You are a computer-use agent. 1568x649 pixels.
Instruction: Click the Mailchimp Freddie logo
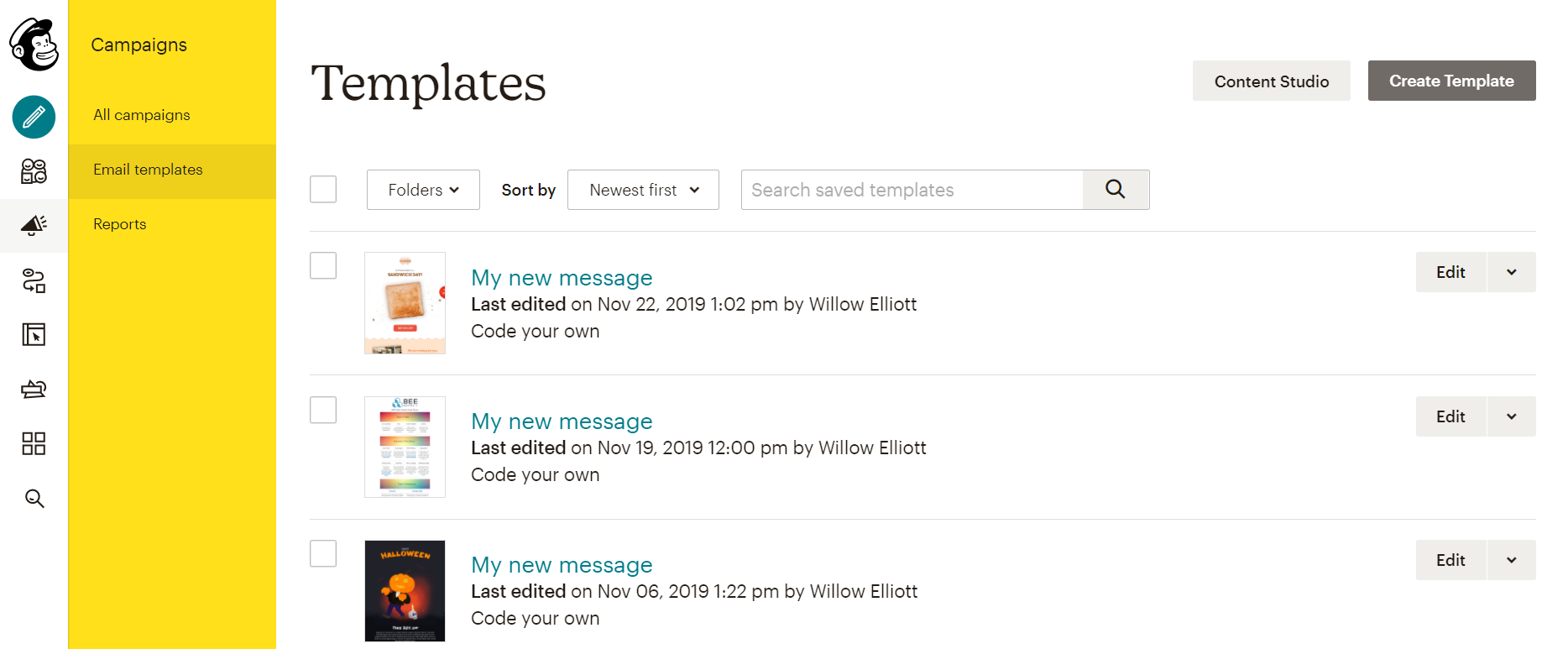pyautogui.click(x=34, y=44)
